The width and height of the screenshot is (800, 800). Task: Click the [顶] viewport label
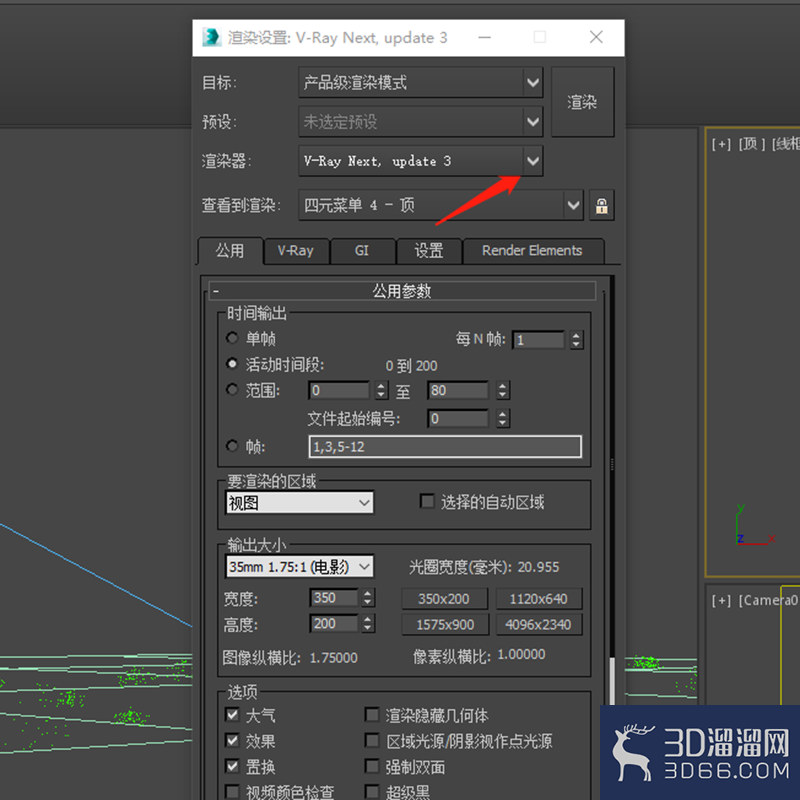[x=752, y=144]
